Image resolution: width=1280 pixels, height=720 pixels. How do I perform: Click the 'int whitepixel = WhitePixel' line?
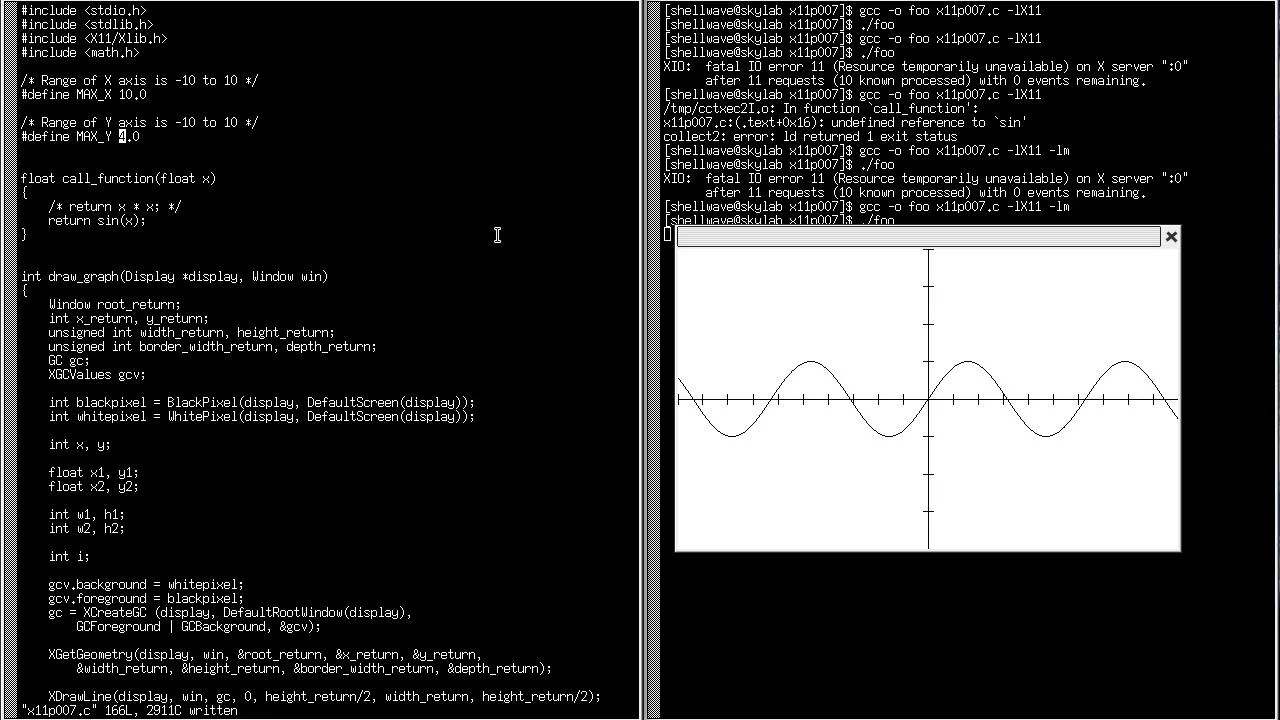point(262,417)
